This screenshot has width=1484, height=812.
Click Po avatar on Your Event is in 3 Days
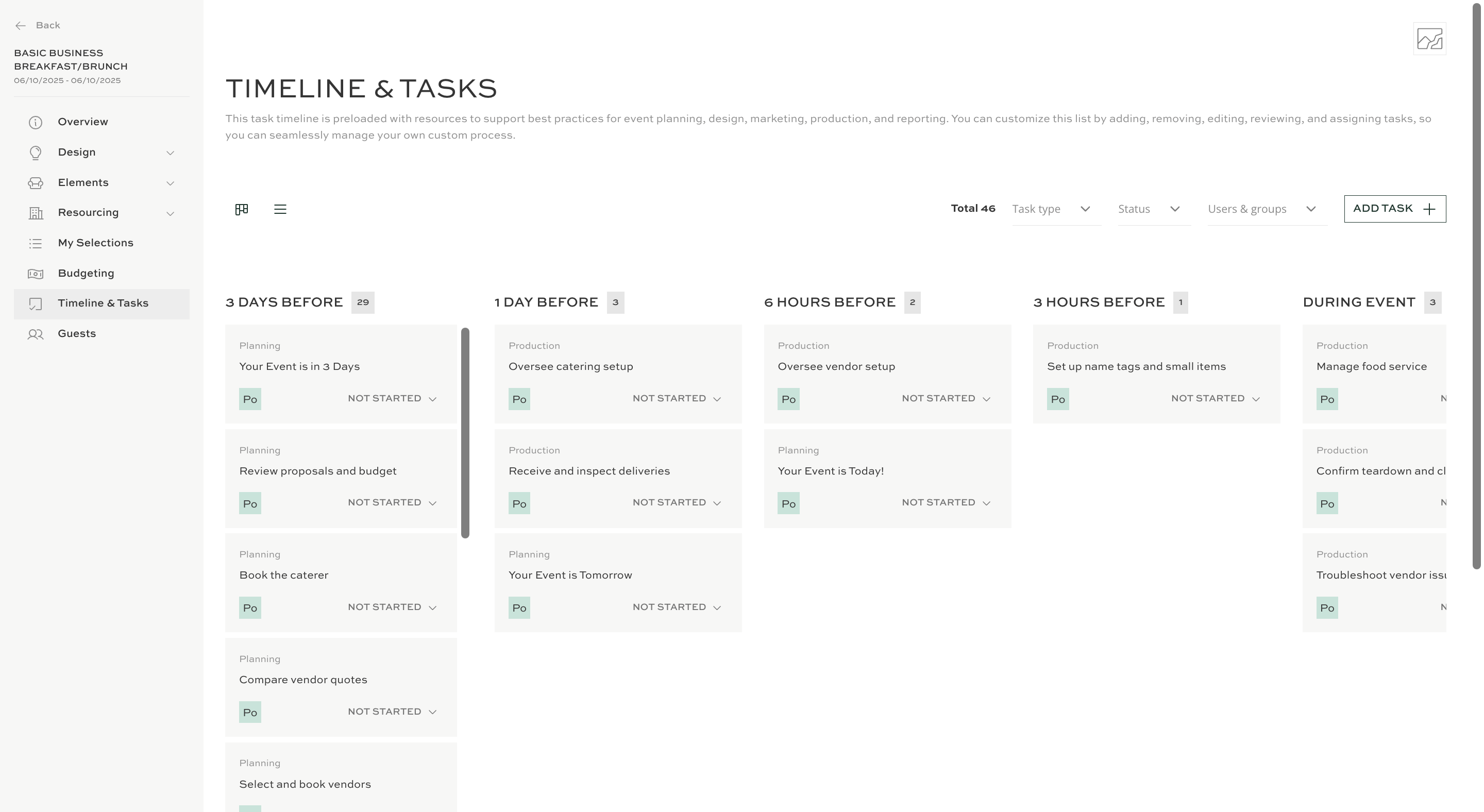pos(250,399)
